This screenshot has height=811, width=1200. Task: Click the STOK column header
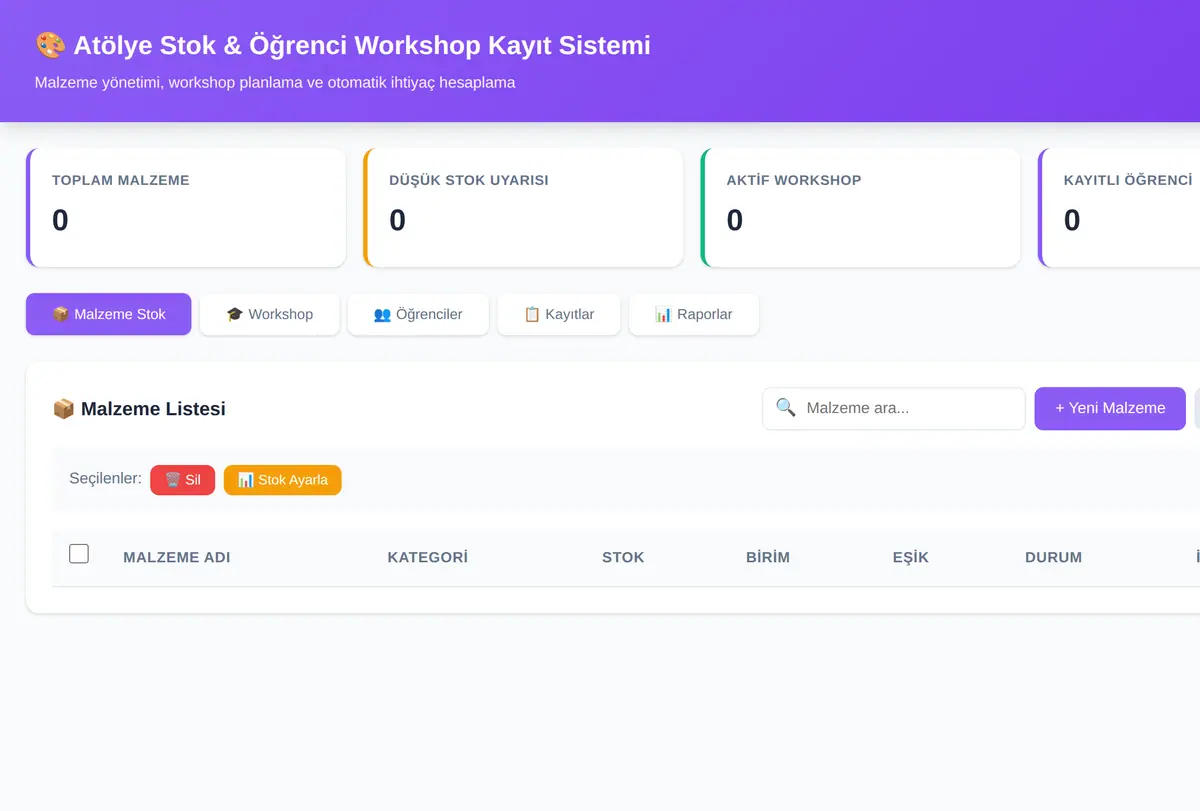623,557
